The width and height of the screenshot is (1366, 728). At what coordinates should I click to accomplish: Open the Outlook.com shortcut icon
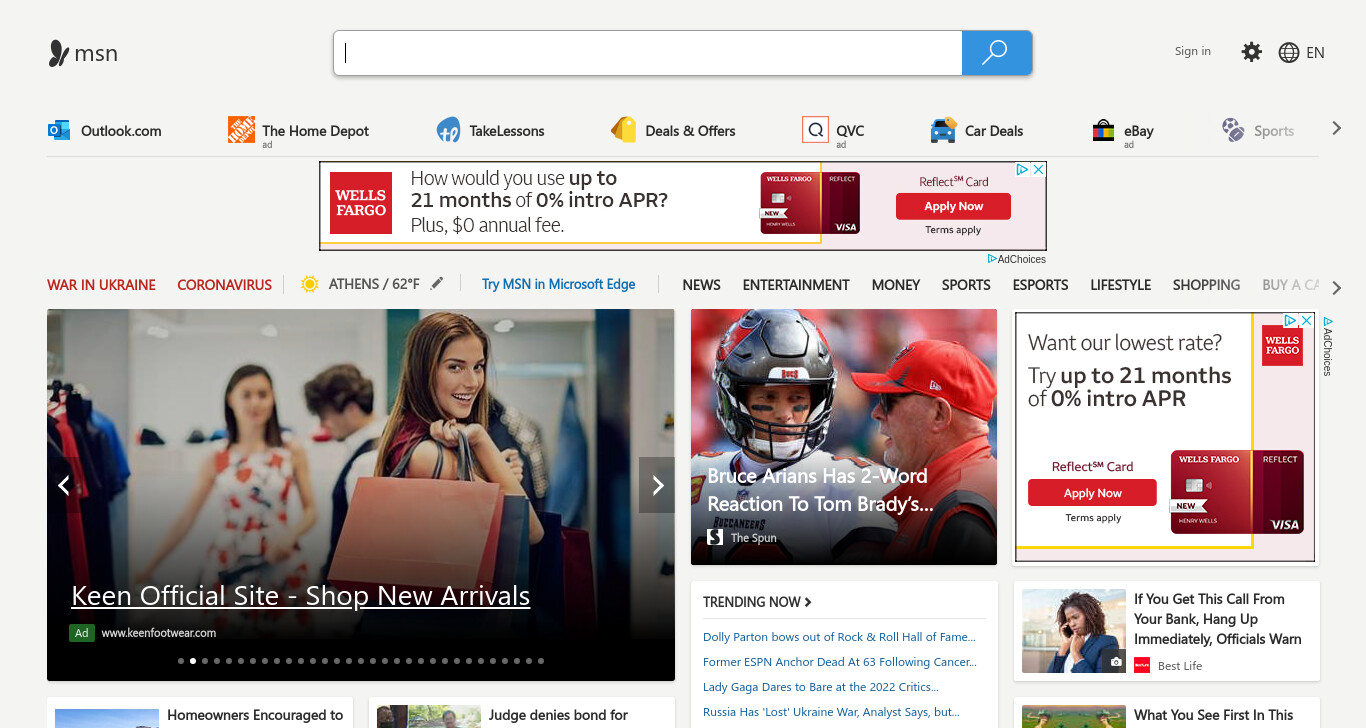59,130
